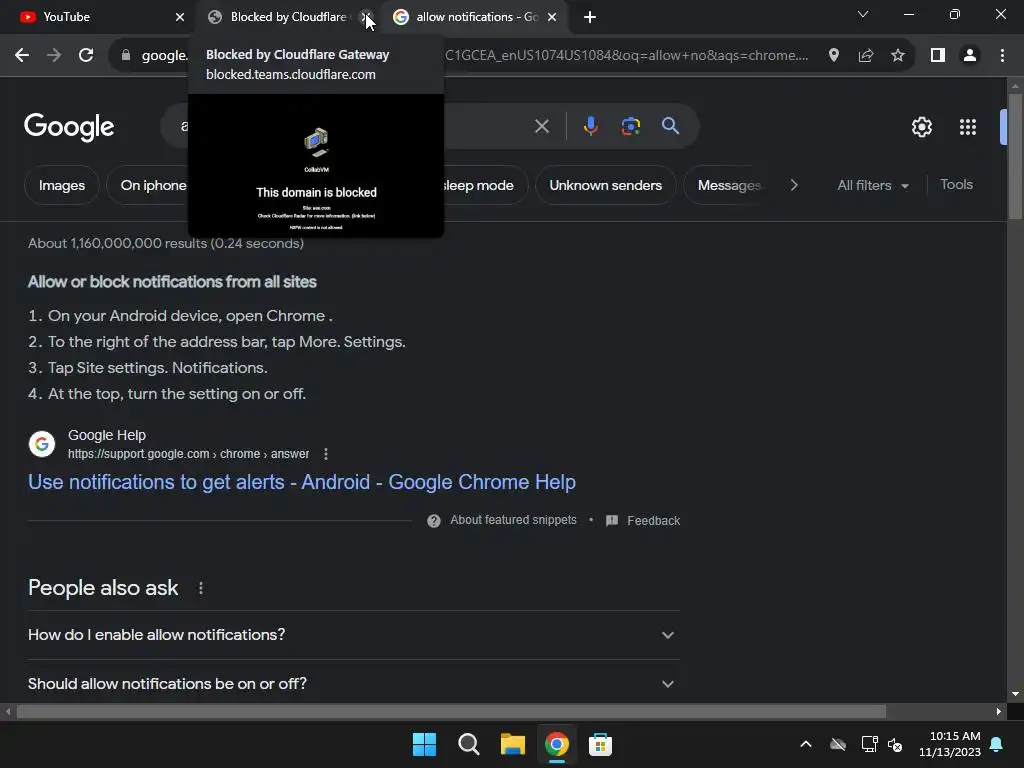
Task: Go back using the browser back arrow
Action: pos(22,56)
